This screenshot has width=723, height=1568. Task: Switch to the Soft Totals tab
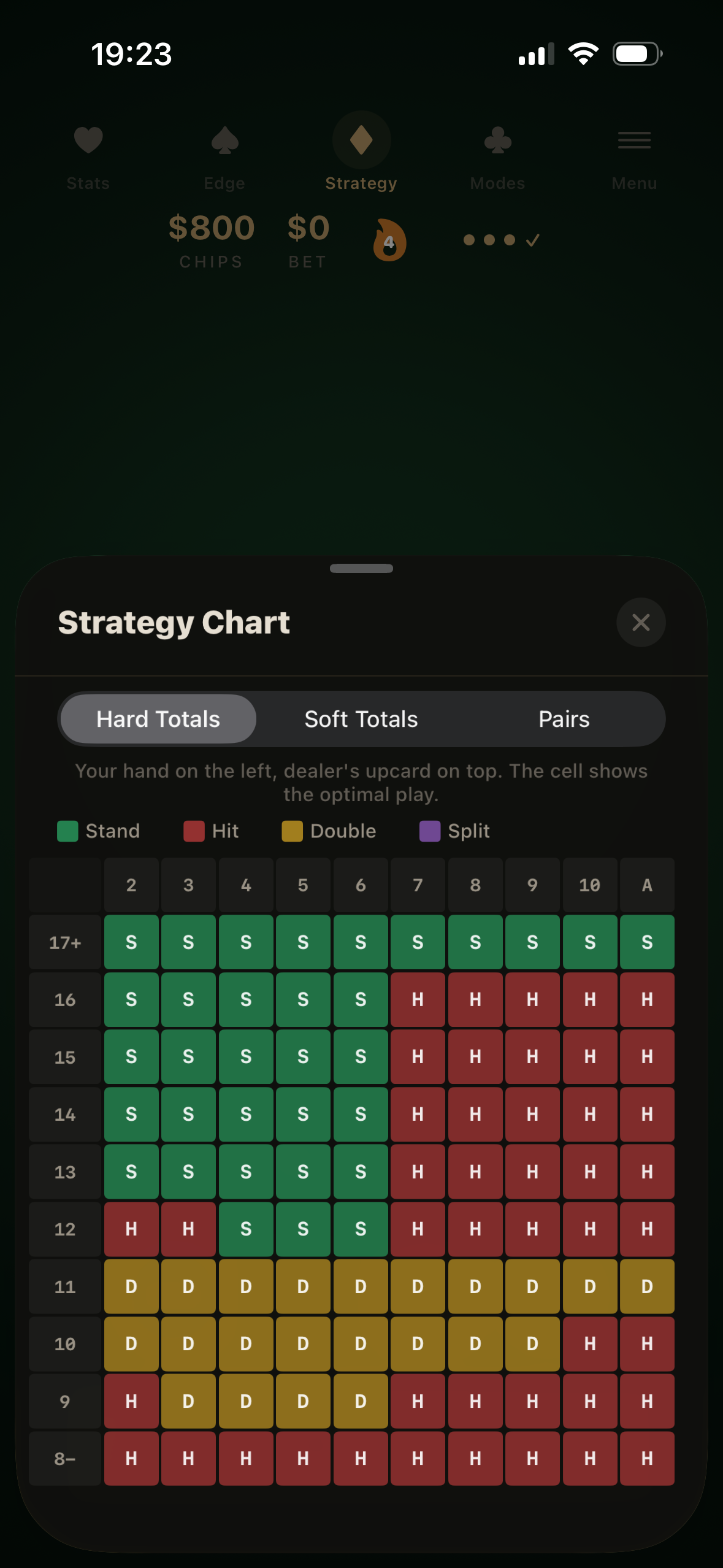coord(361,718)
